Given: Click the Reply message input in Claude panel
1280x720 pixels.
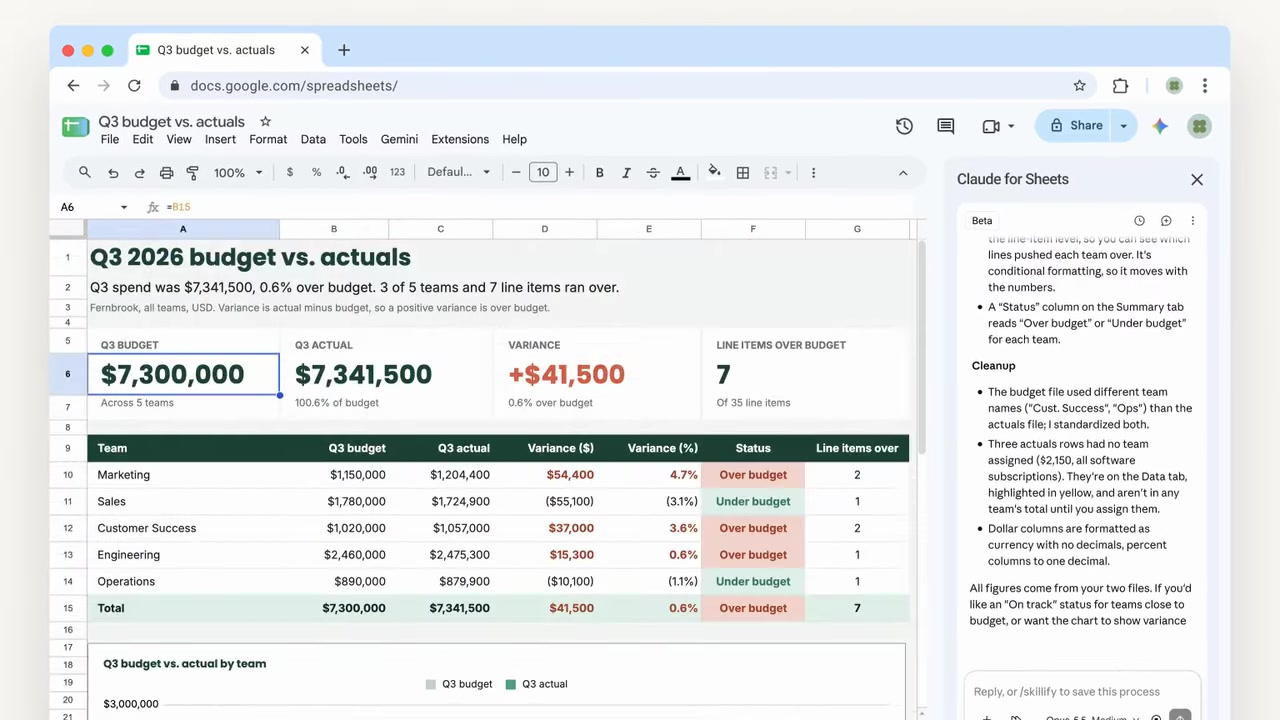Looking at the screenshot, I should (x=1081, y=692).
